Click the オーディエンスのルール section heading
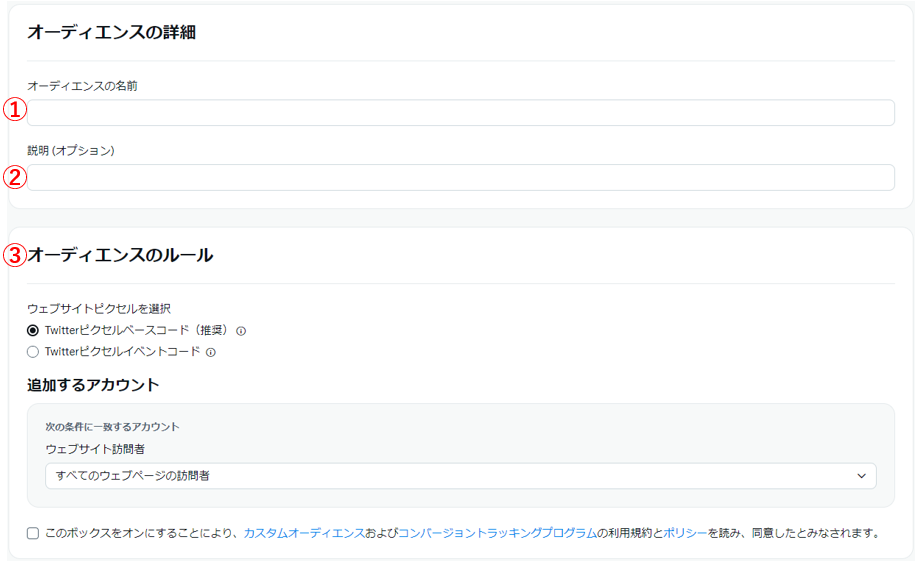The width and height of the screenshot is (916, 561). click(x=120, y=255)
